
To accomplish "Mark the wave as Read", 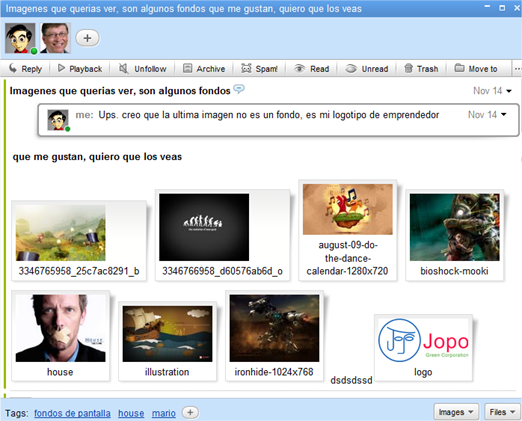I will (x=311, y=69).
